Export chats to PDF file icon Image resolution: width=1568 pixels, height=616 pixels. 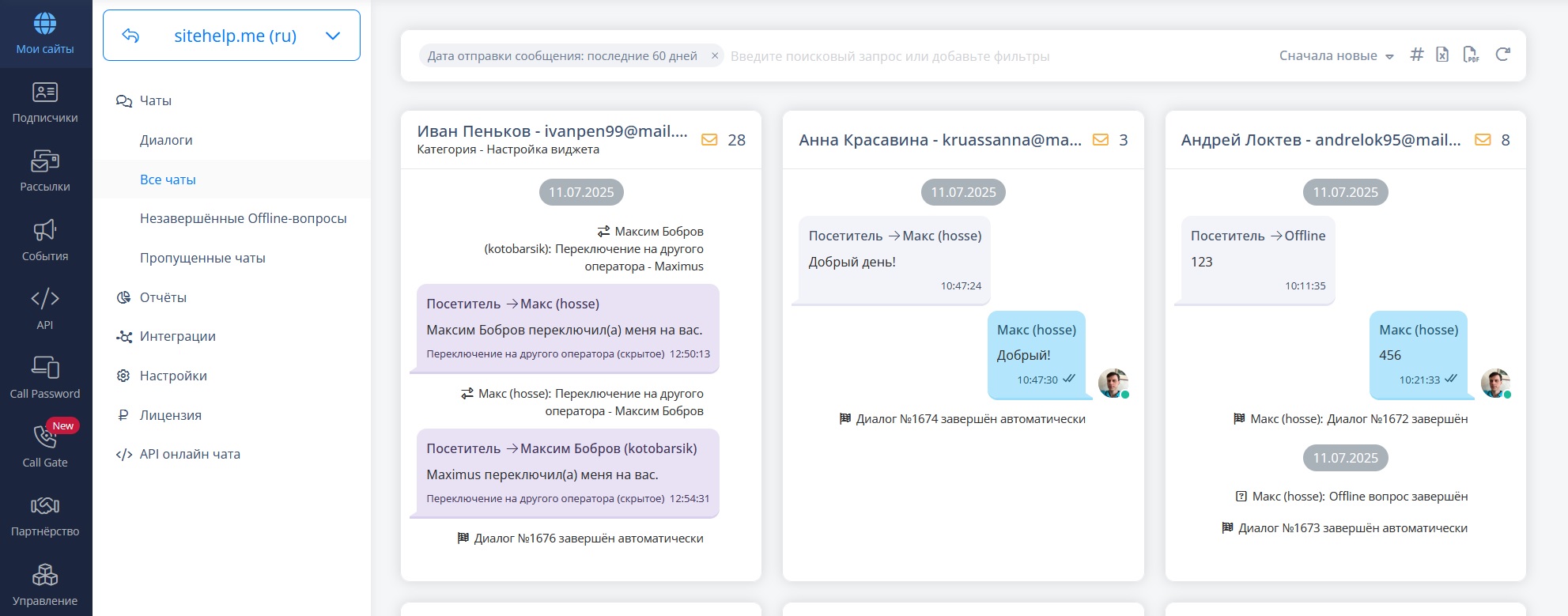(x=1471, y=55)
